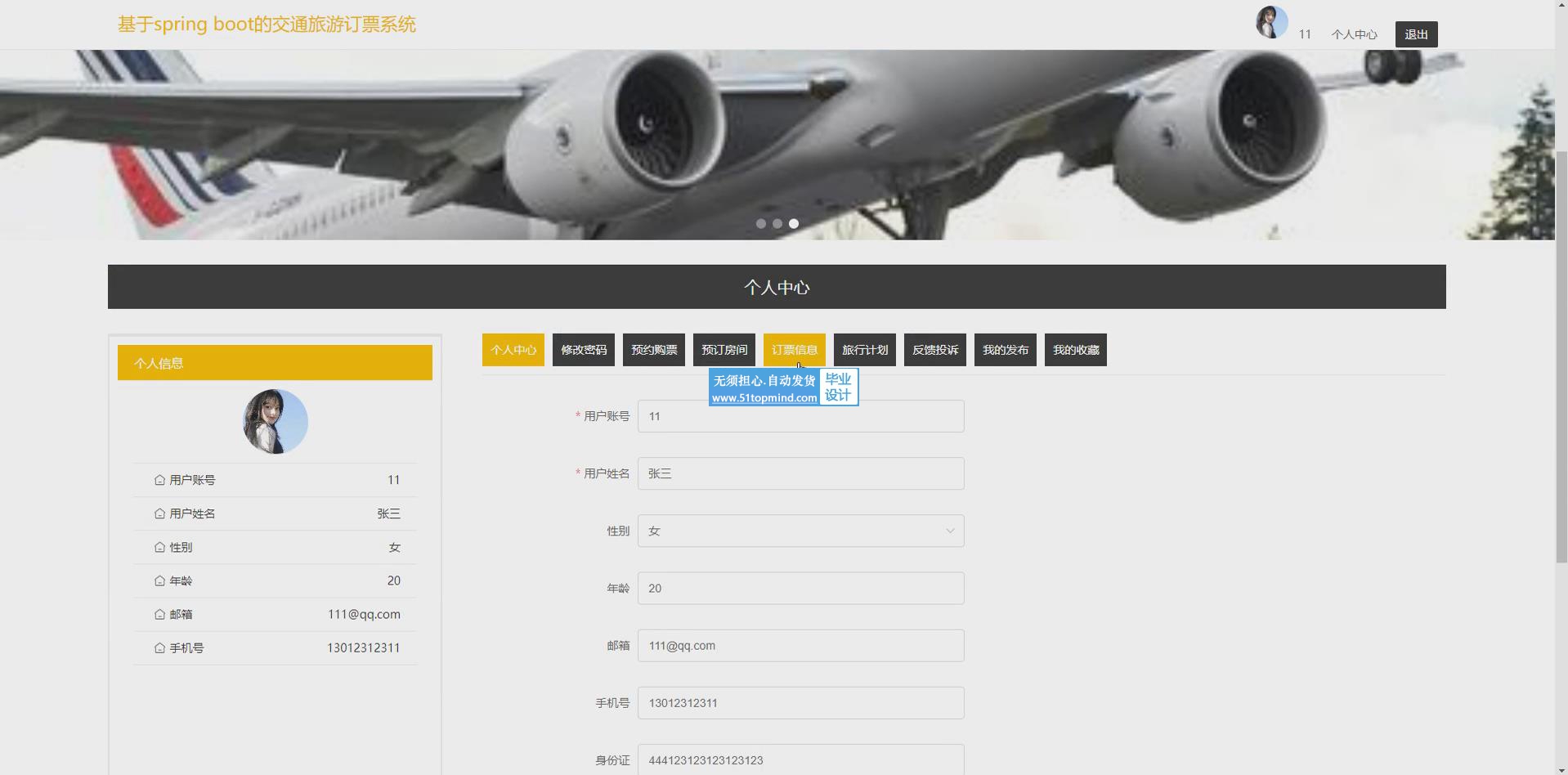Select the second carousel dot

point(777,223)
